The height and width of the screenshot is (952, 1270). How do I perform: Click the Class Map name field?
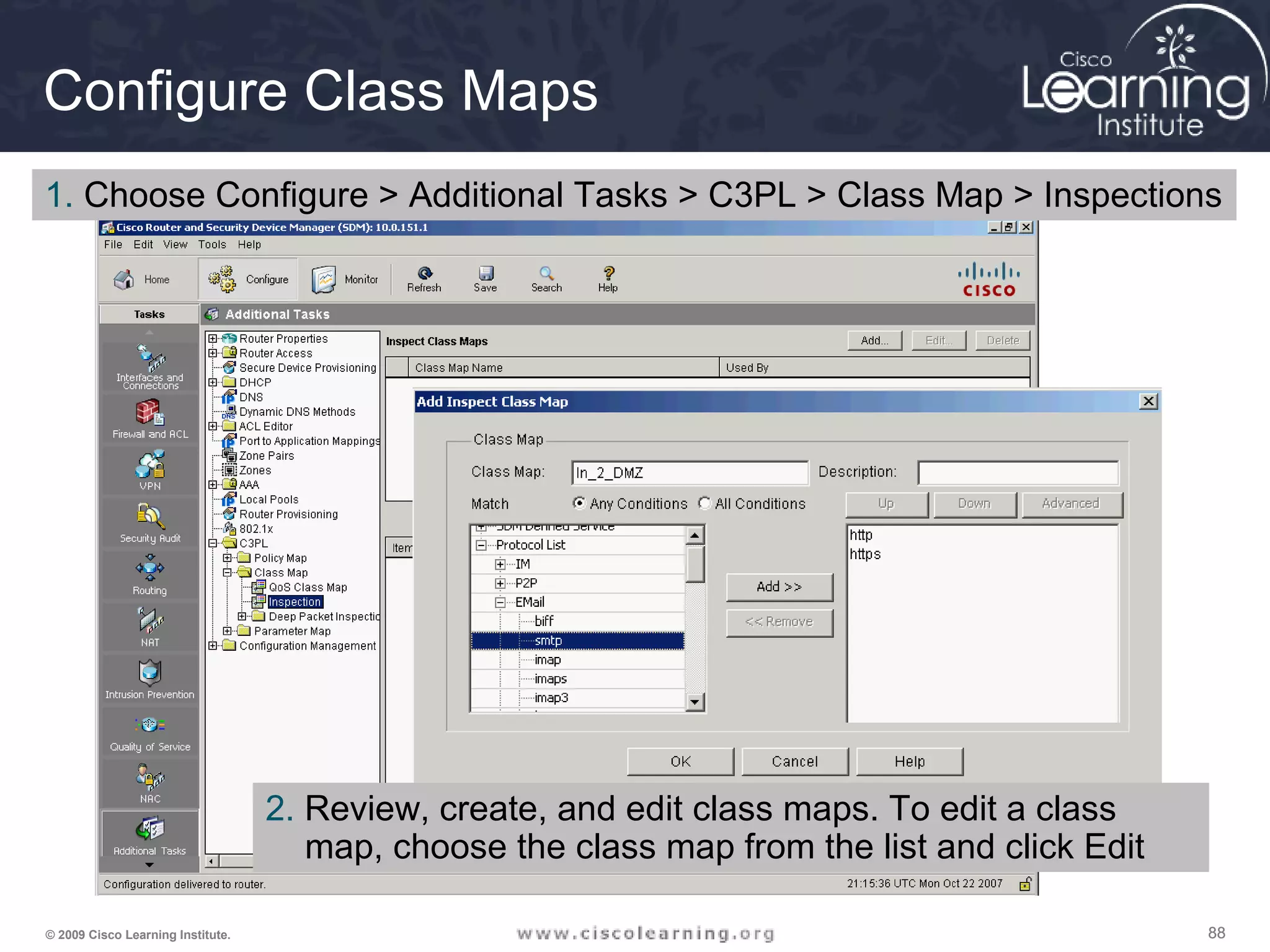(690, 473)
